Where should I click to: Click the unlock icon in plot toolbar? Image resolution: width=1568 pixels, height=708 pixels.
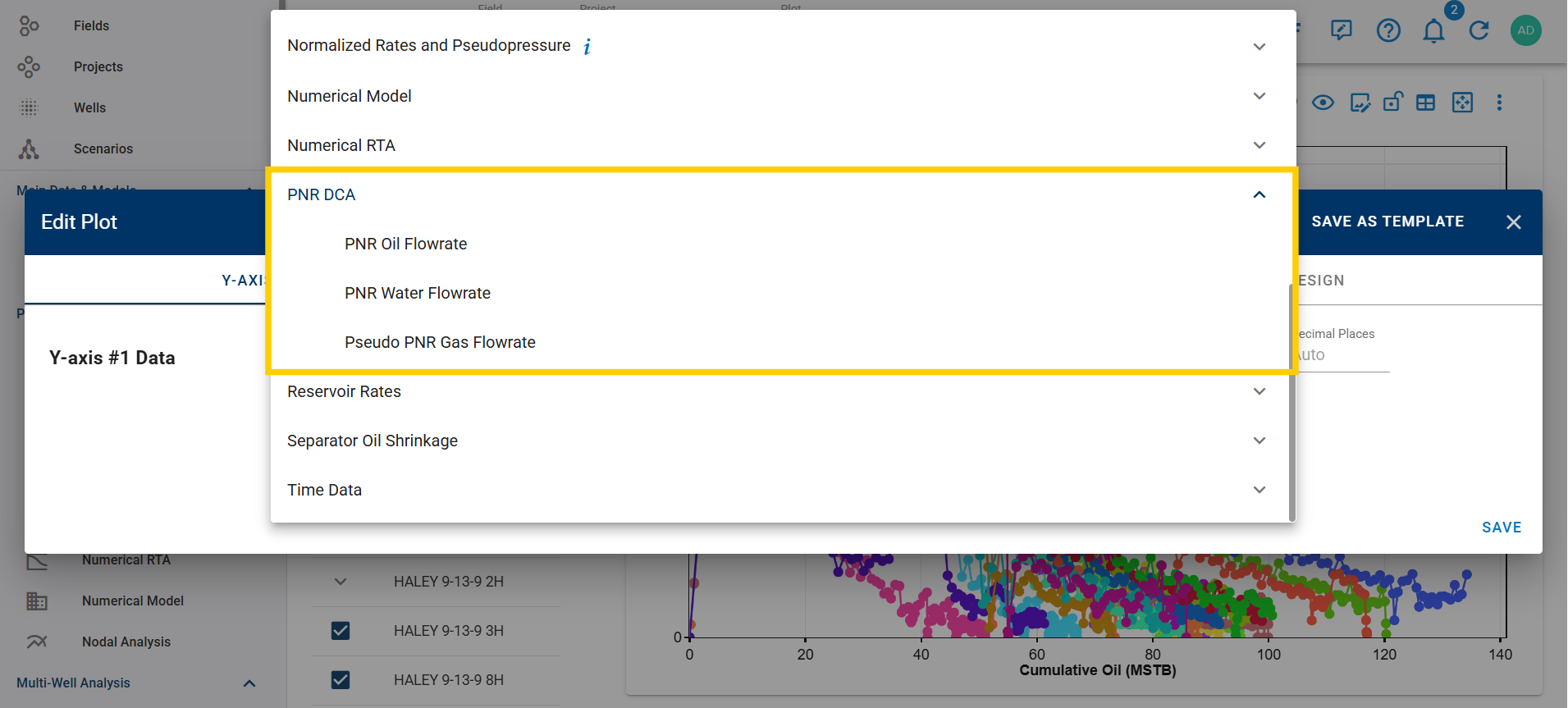(1393, 102)
